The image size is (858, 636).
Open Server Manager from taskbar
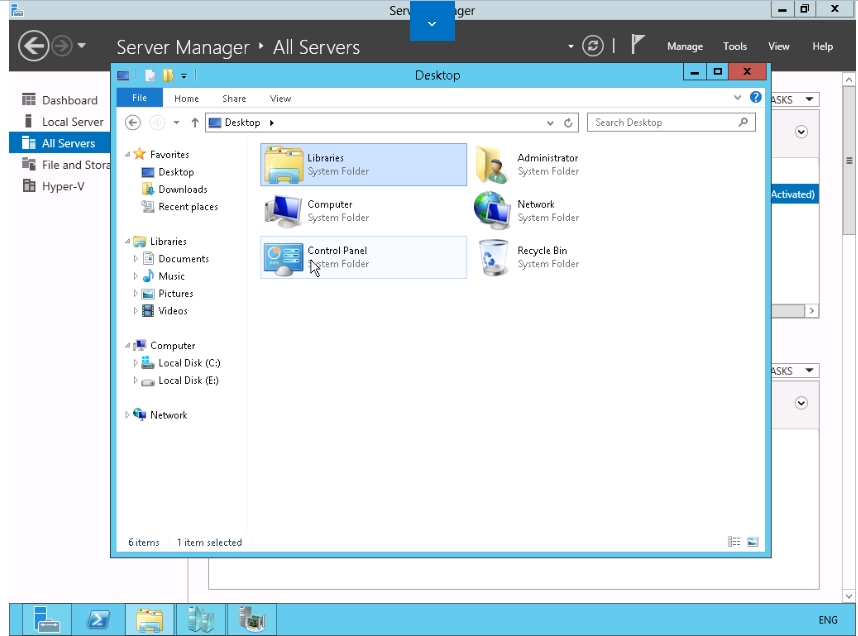tap(47, 620)
